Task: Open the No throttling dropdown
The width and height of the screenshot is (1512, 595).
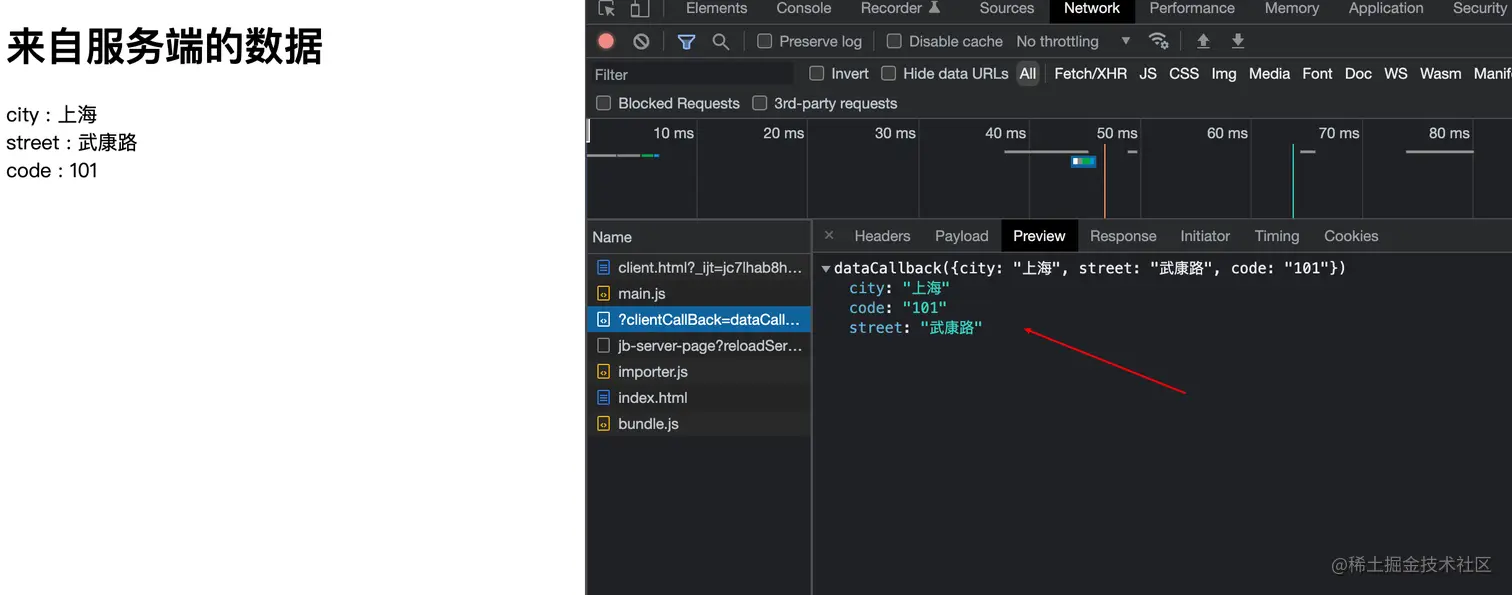Action: coord(1073,41)
